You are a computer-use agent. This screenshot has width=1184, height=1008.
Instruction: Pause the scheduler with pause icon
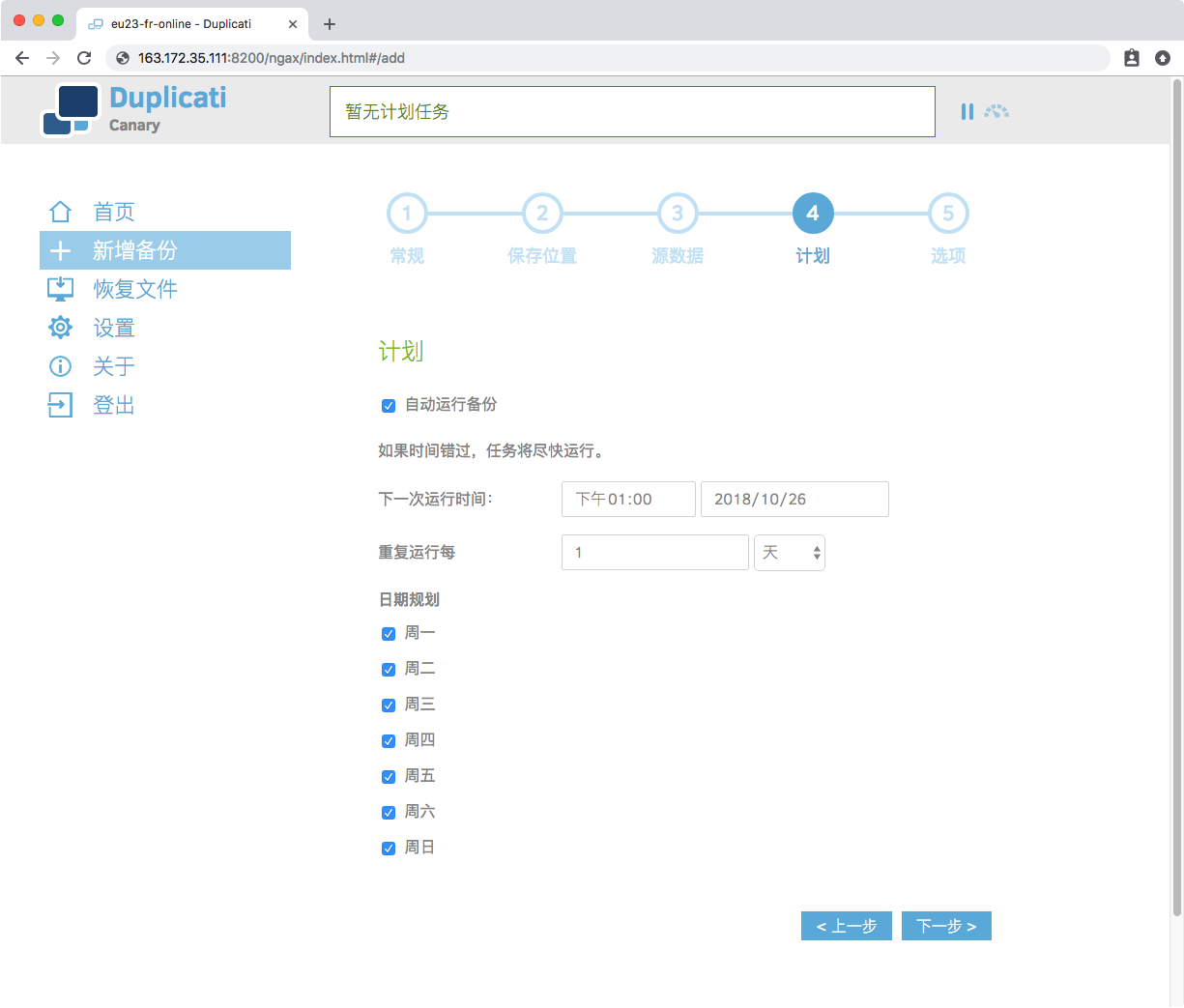[967, 112]
